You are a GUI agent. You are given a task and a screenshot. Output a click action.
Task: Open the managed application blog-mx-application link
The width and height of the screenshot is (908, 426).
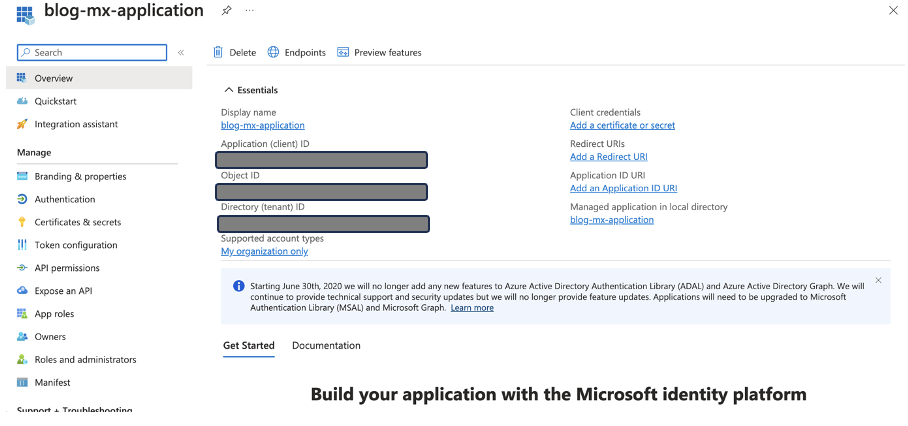tap(612, 219)
